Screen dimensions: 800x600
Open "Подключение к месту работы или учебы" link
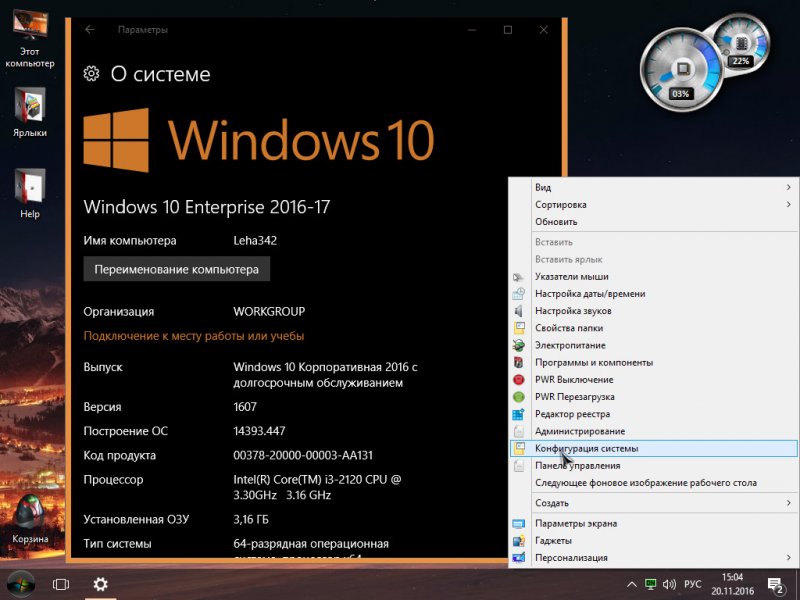(194, 336)
